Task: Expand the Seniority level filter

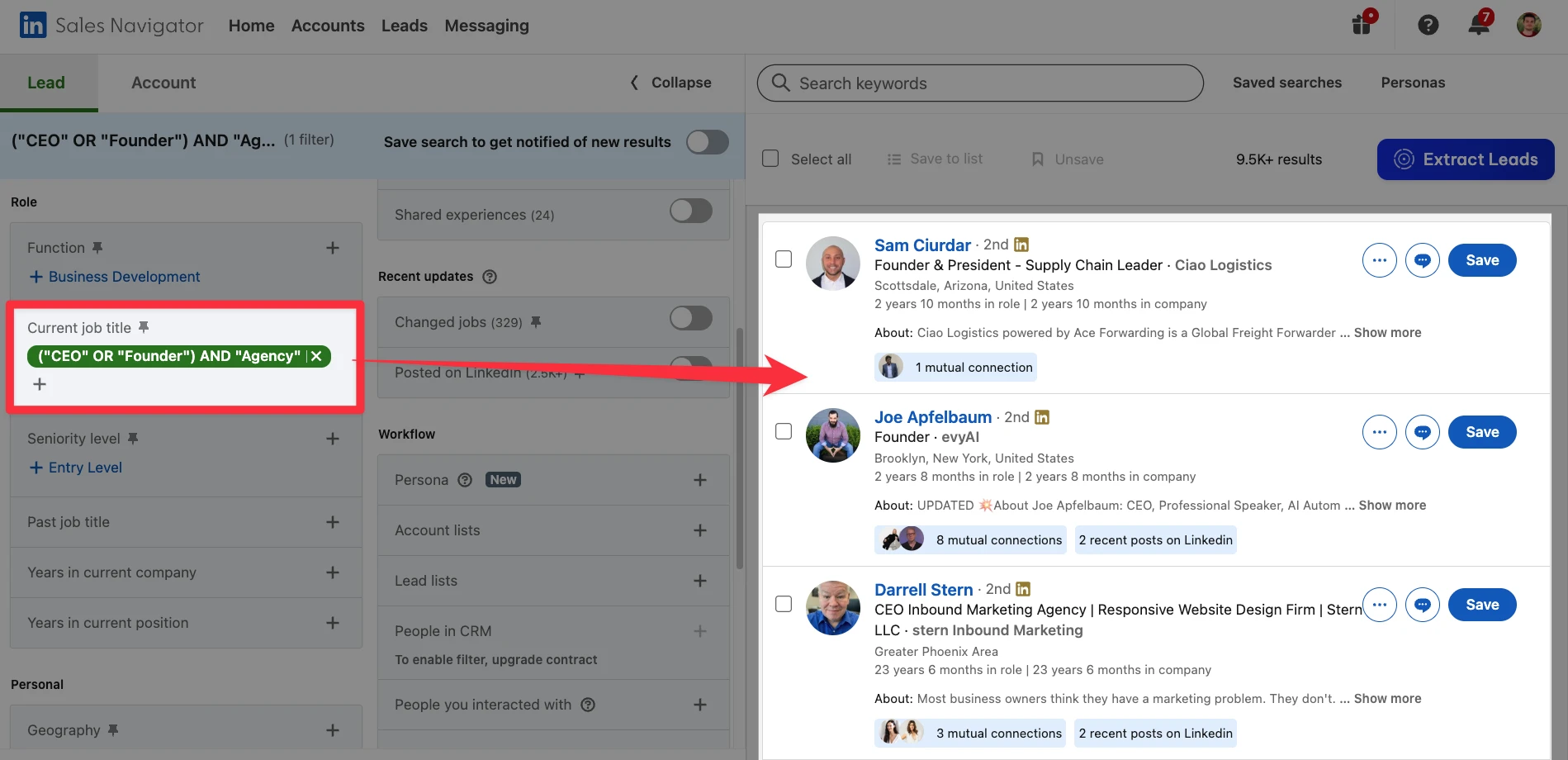Action: tap(333, 439)
